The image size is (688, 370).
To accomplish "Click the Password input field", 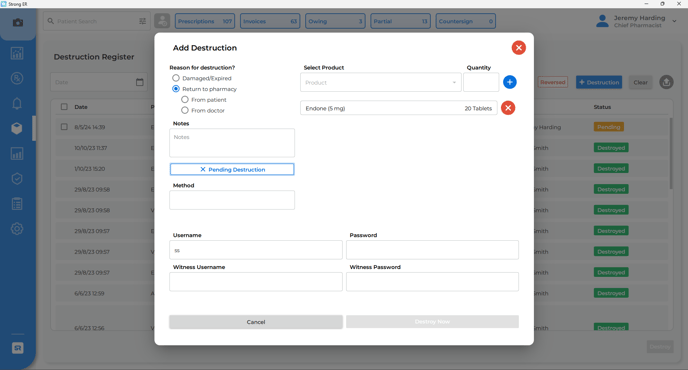I will click(x=432, y=250).
